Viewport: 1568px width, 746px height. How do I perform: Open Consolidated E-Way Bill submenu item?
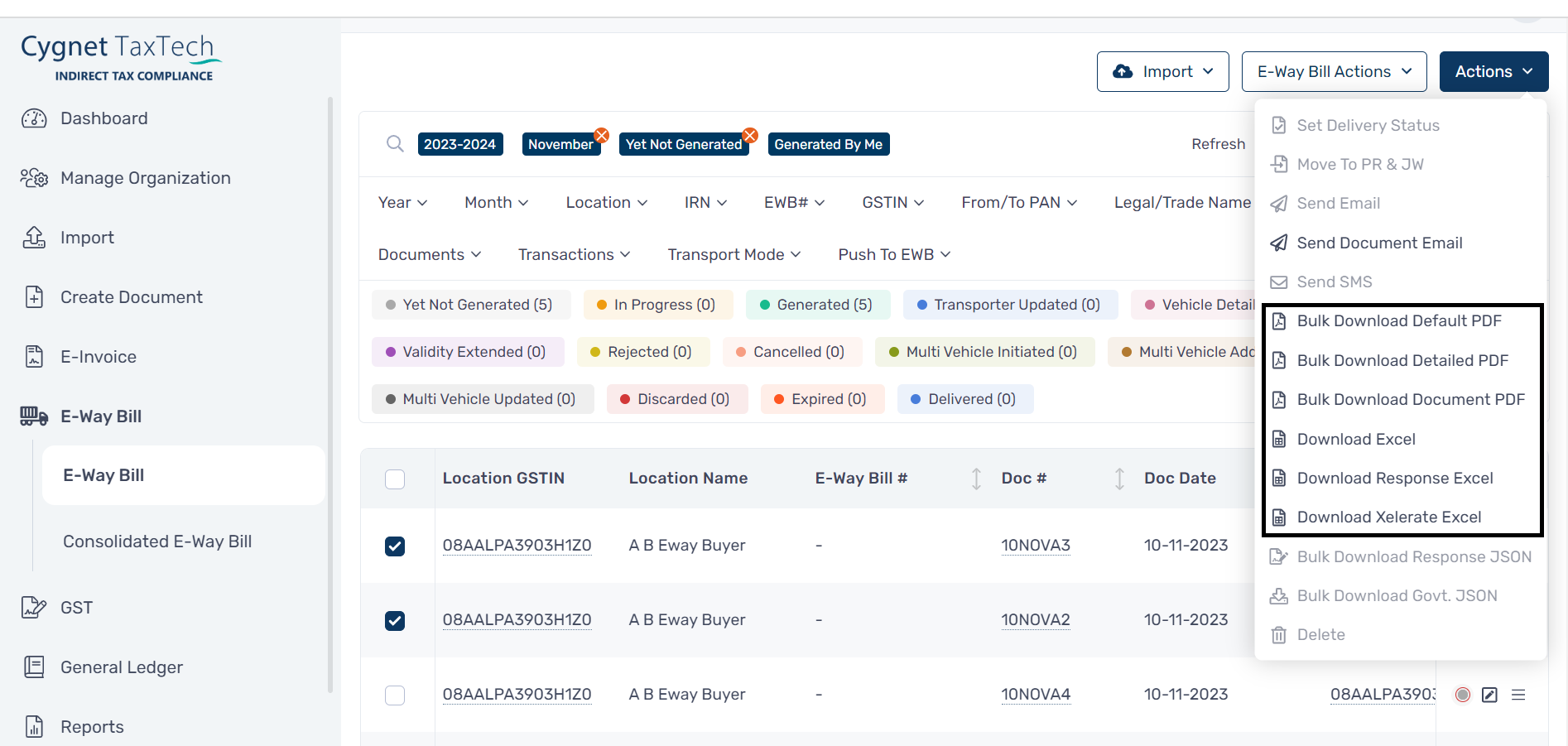157,541
